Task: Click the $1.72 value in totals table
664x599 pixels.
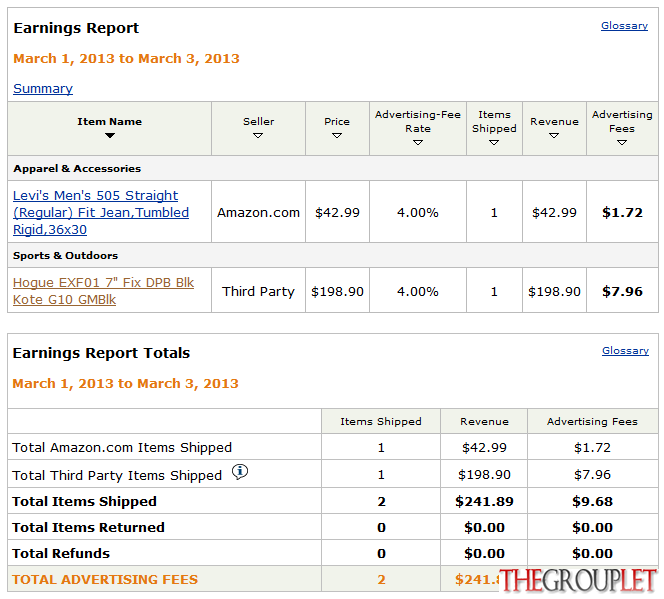Action: click(x=592, y=447)
